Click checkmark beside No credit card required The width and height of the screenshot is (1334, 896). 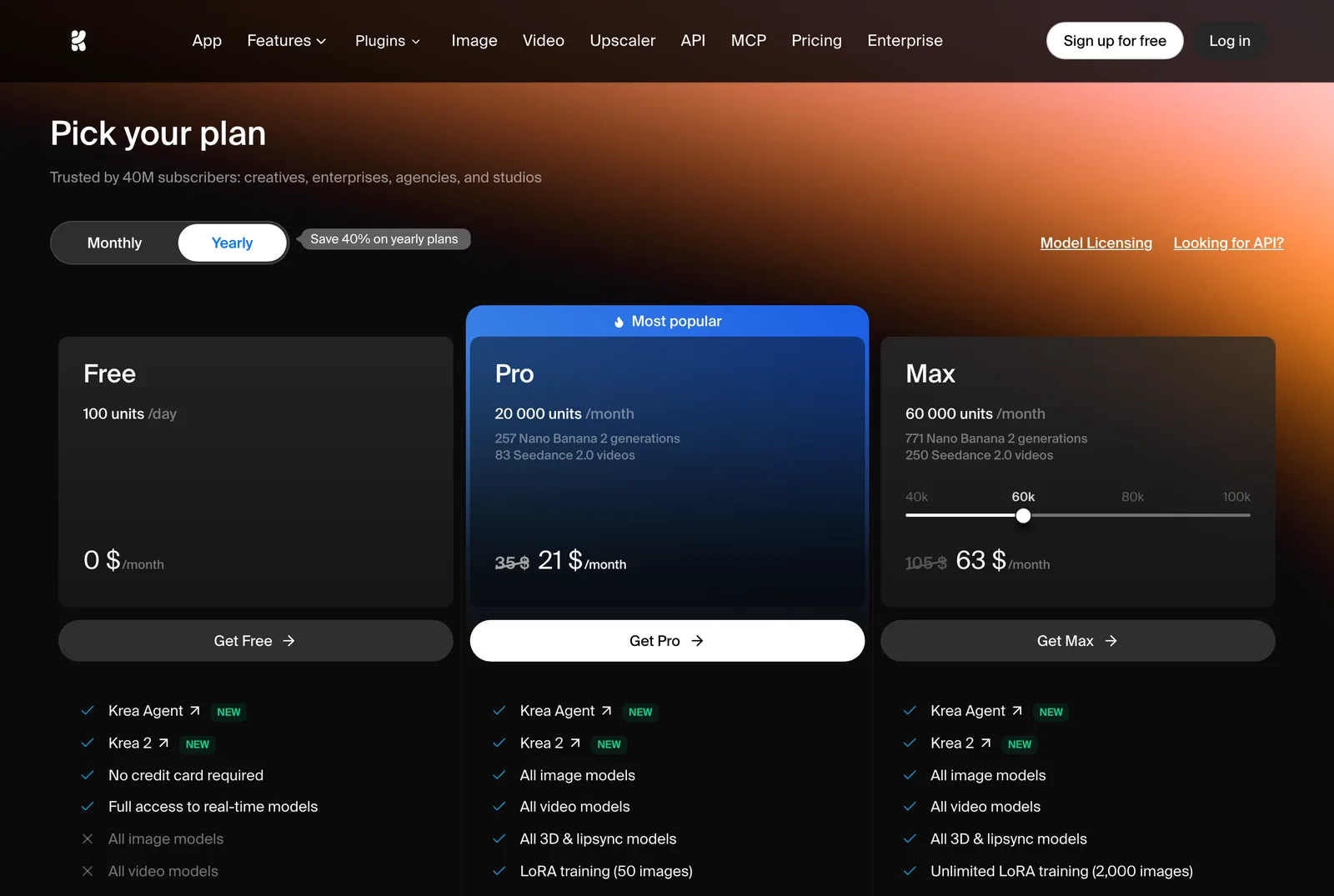click(x=88, y=775)
